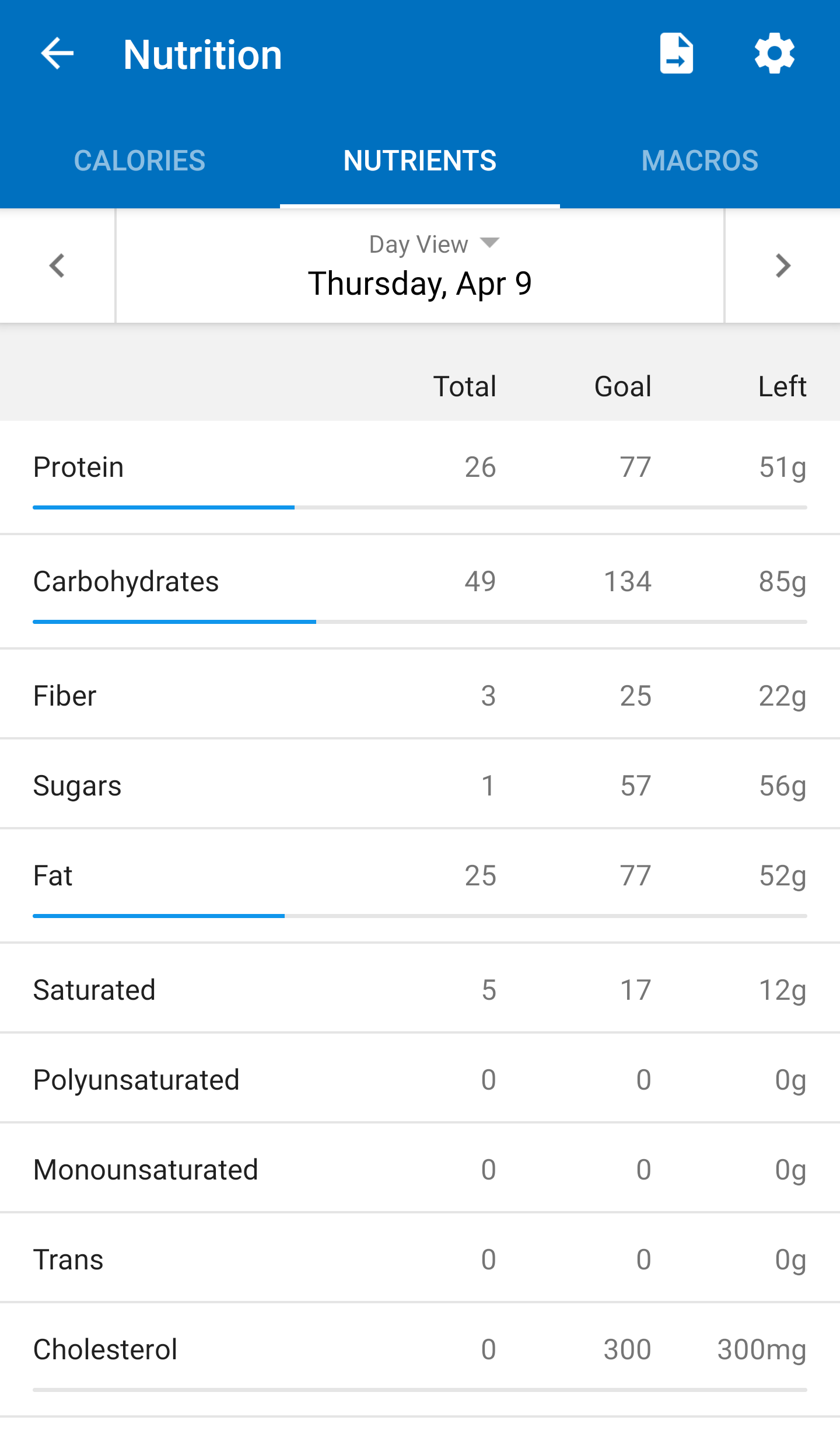The height and width of the screenshot is (1441, 840).
Task: Click the Carbohydrates progress bar
Action: click(x=420, y=622)
